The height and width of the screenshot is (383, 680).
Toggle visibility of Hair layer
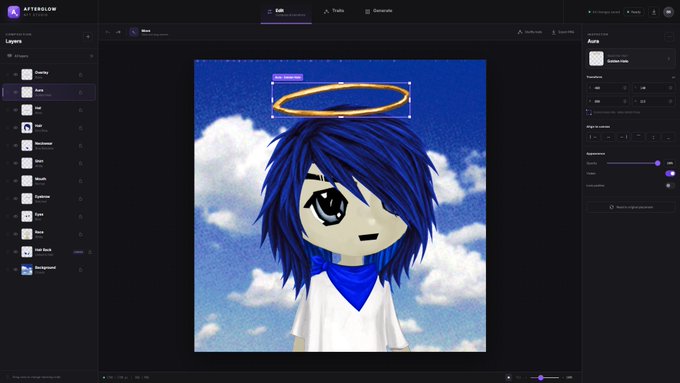coord(16,128)
